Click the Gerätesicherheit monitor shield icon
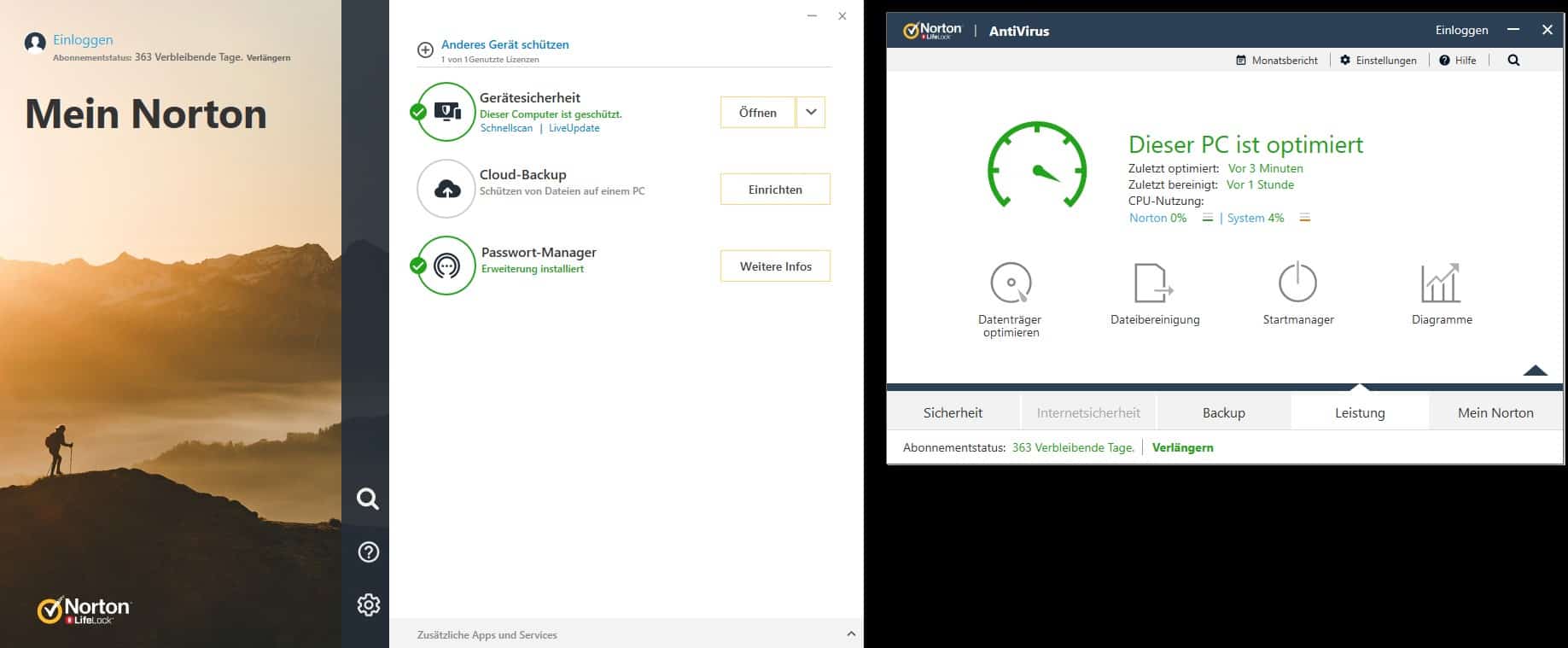 [447, 111]
